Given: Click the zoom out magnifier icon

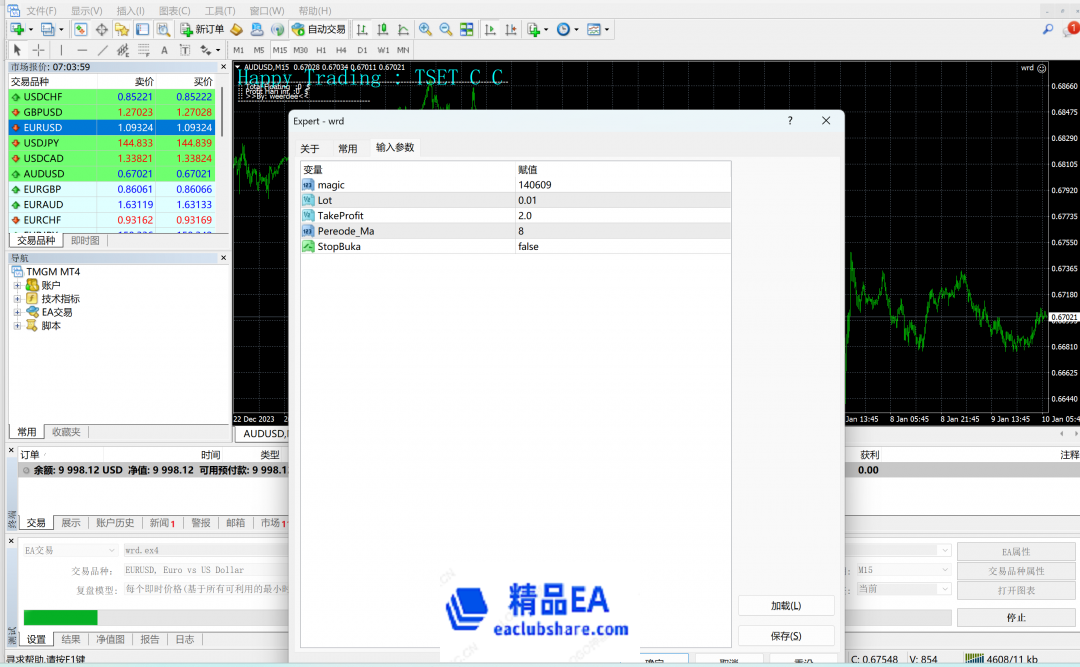Looking at the screenshot, I should click(x=445, y=29).
